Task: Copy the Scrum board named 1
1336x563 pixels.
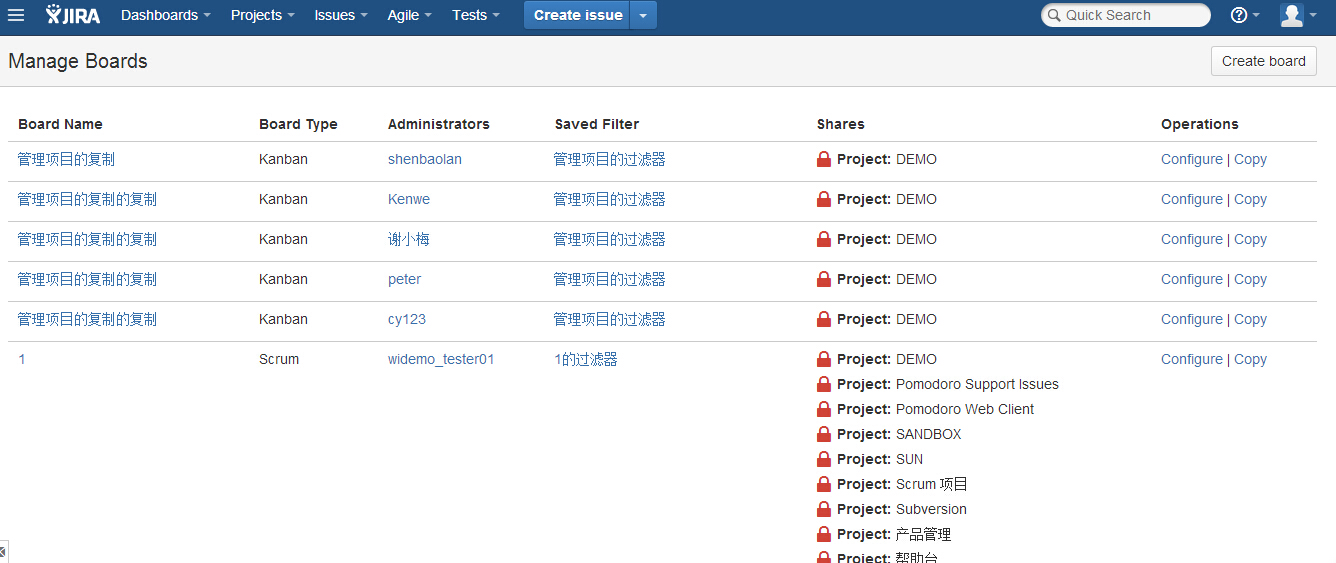Action: coord(1250,359)
